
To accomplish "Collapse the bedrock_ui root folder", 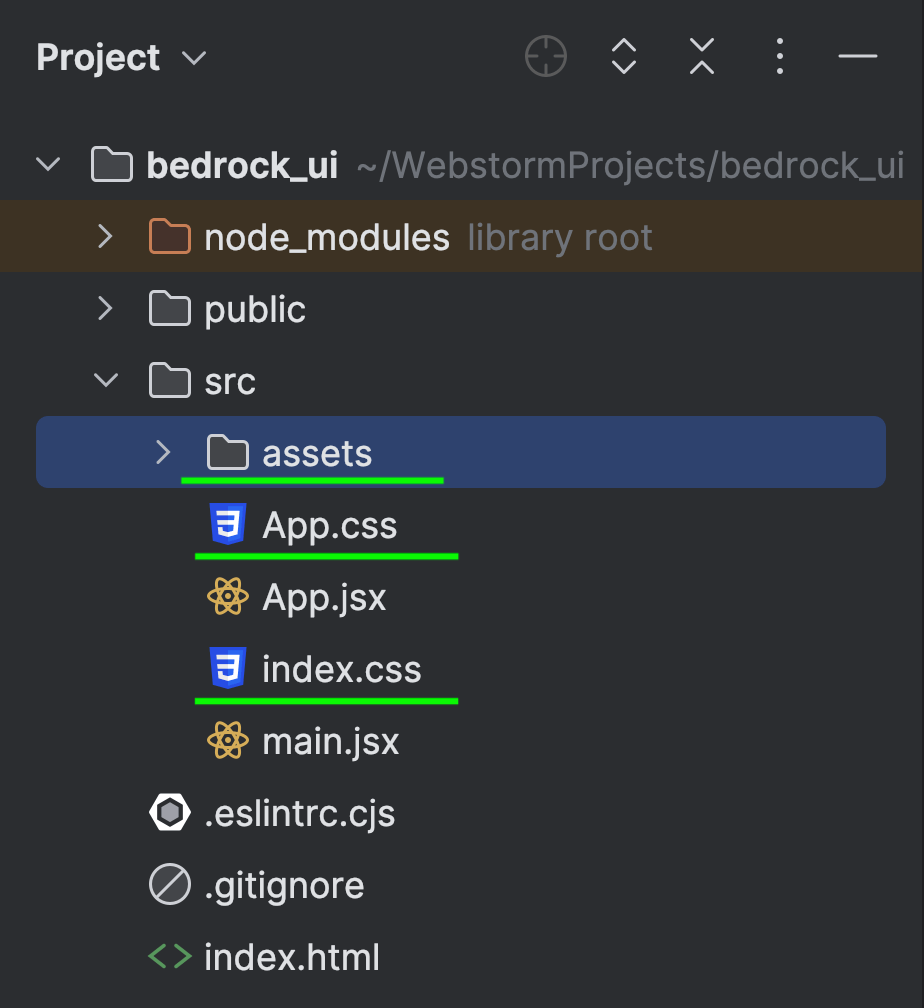I will coord(48,165).
